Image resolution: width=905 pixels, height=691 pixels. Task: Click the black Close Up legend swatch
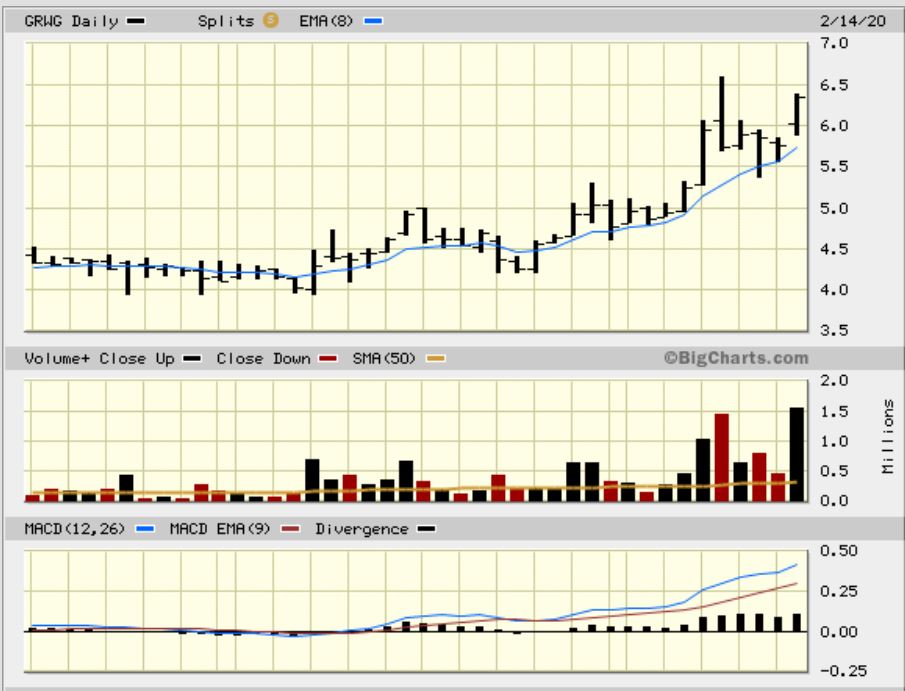(x=192, y=358)
